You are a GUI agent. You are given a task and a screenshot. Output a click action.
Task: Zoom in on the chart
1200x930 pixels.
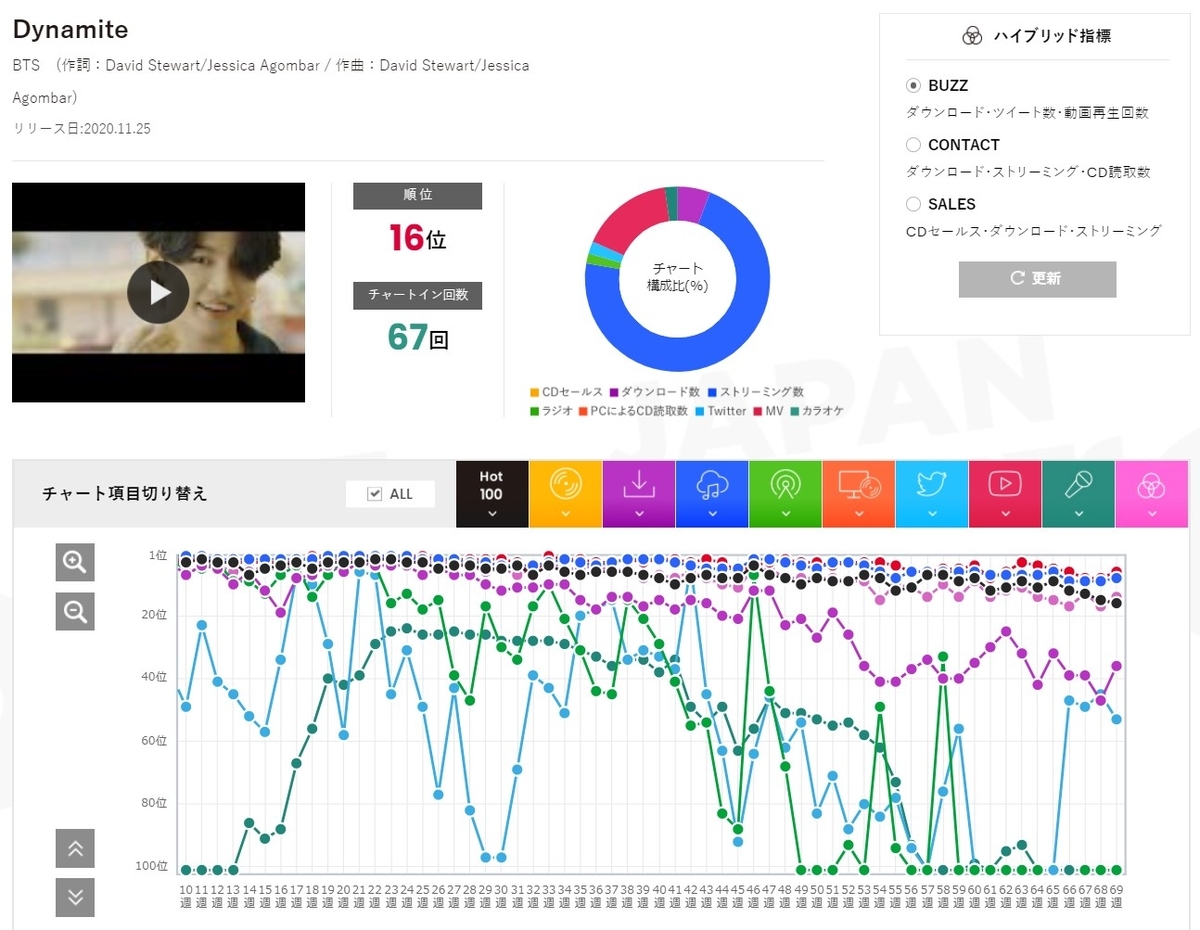pos(75,563)
